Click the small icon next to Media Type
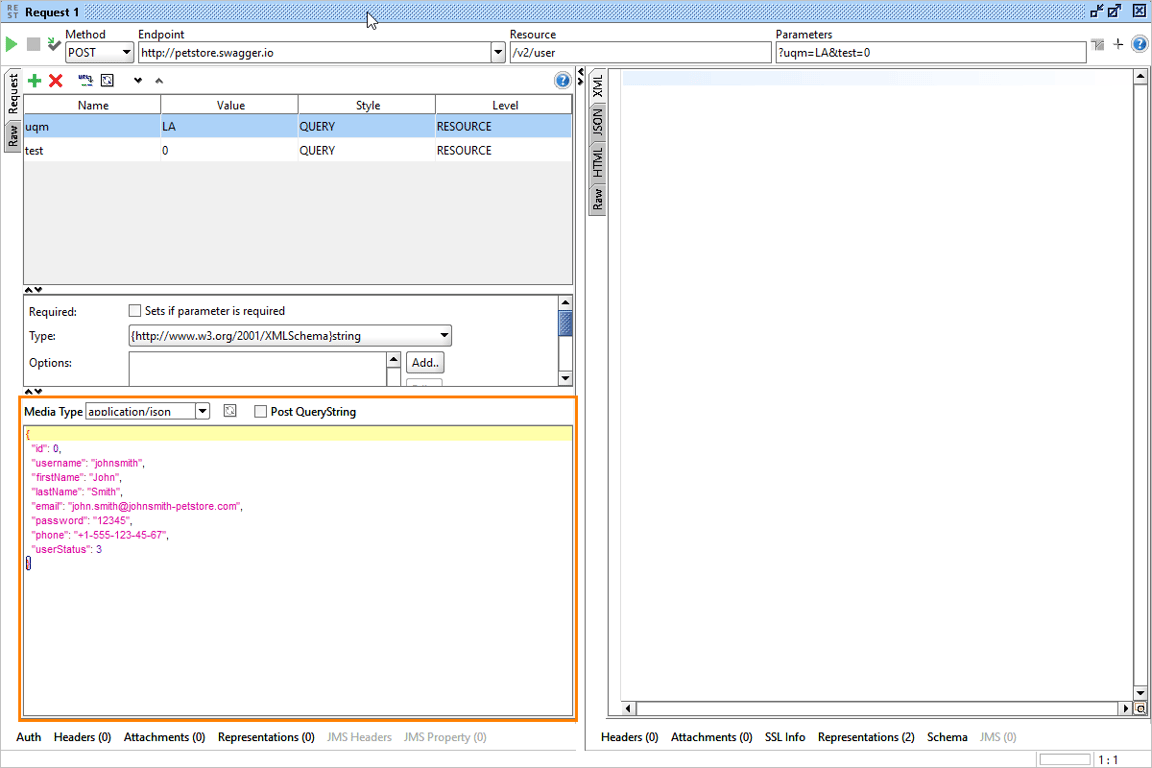This screenshot has width=1152, height=768. coord(230,411)
